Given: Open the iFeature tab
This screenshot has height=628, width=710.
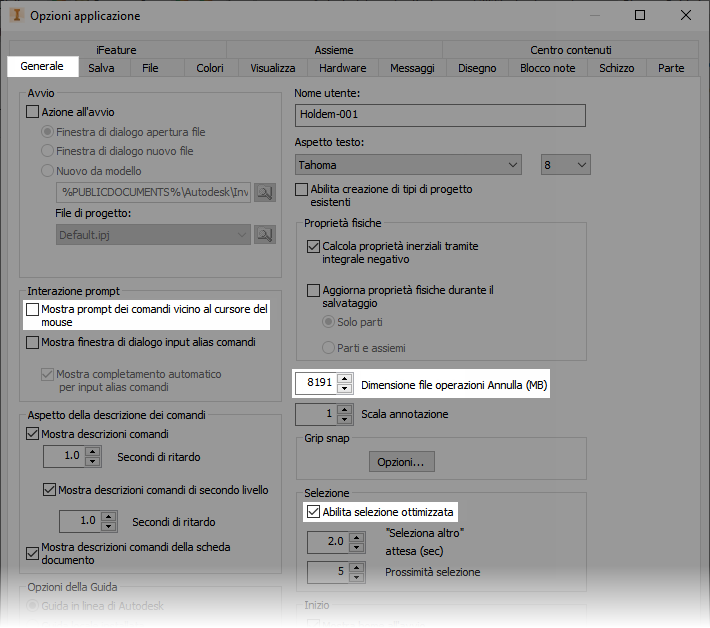Looking at the screenshot, I should pyautogui.click(x=116, y=50).
